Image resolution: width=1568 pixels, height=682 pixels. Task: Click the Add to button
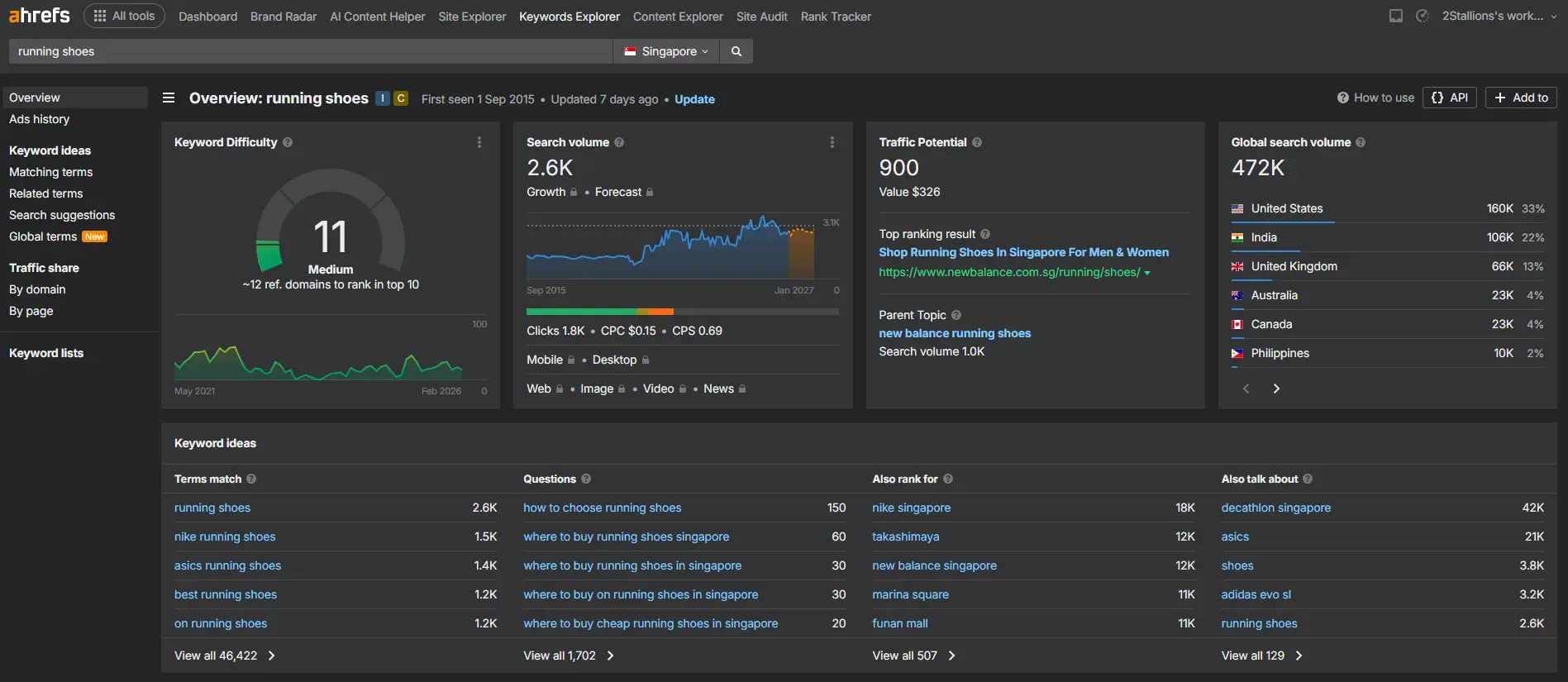1521,98
